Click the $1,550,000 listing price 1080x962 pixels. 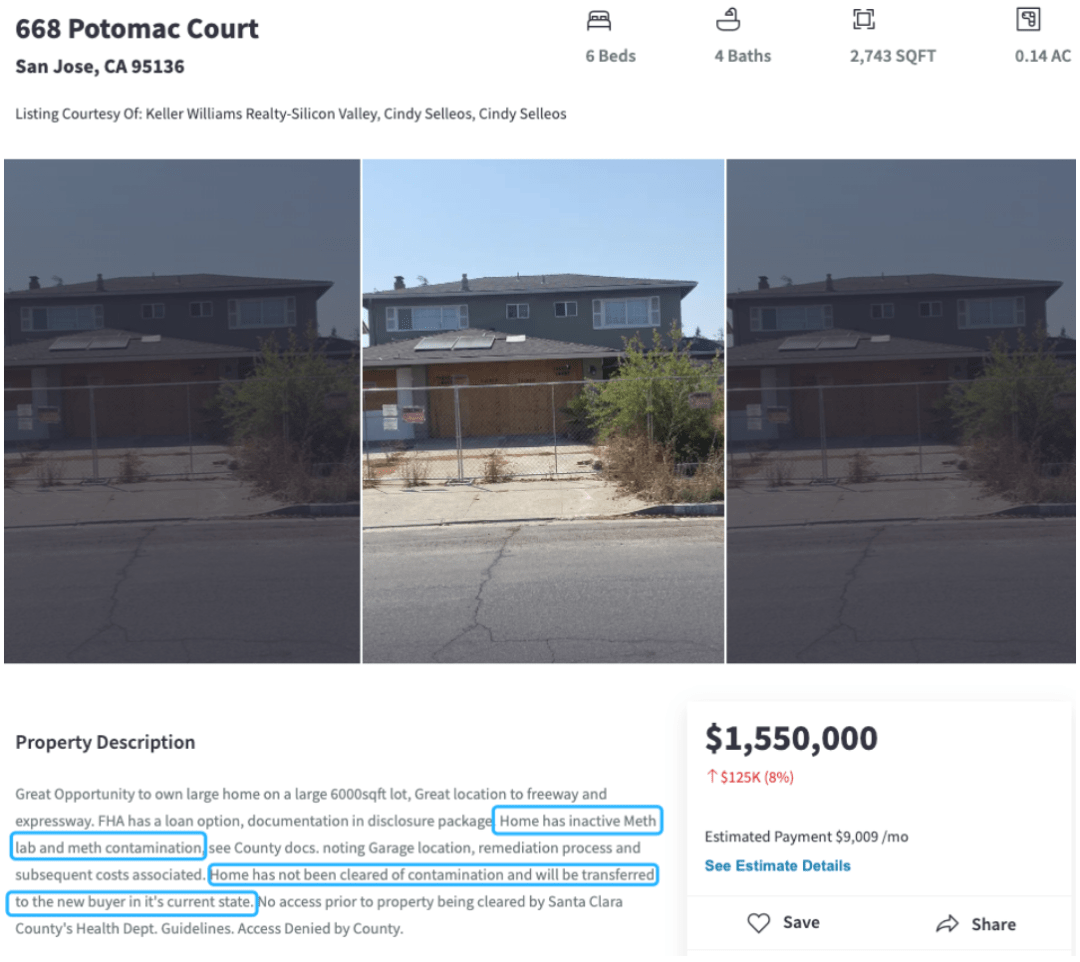tap(791, 738)
